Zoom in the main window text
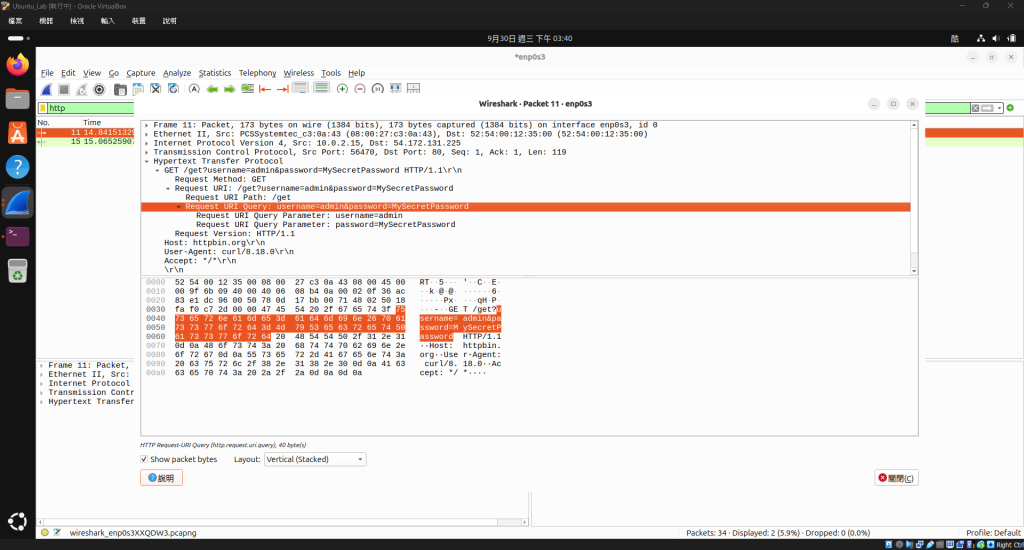1024x550 pixels. [342, 89]
